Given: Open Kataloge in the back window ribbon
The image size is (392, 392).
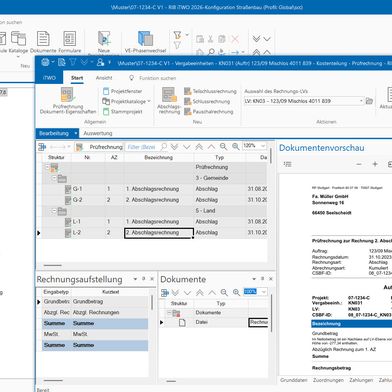Looking at the screenshot, I should coord(18,42).
